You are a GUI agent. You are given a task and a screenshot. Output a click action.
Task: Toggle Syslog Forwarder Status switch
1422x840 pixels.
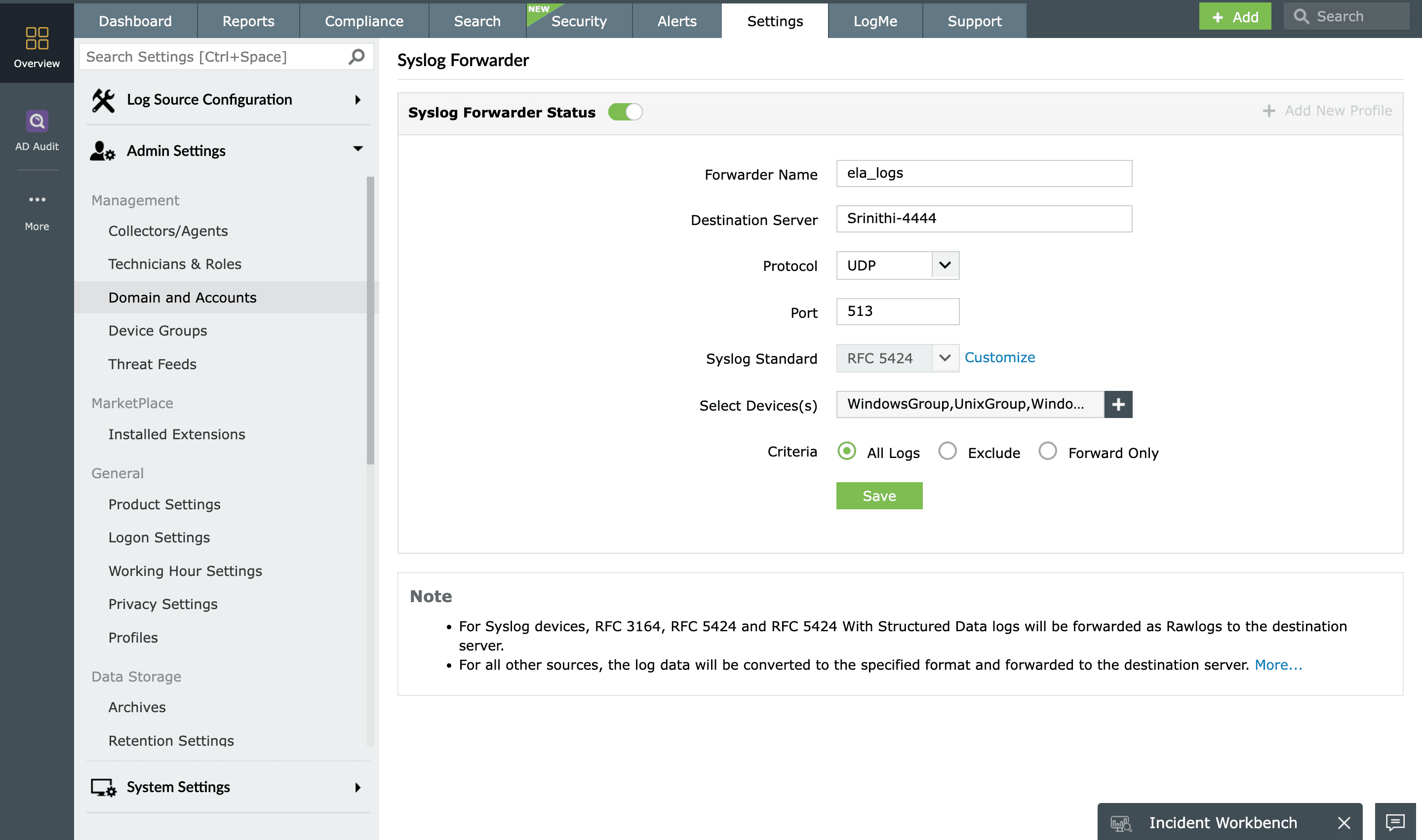point(625,112)
